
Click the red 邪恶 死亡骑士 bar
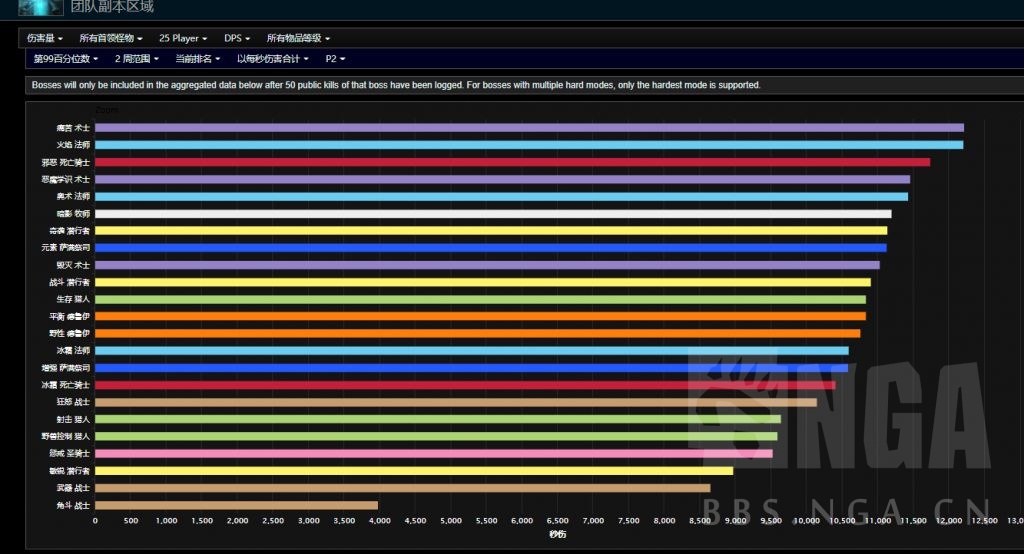(x=512, y=162)
